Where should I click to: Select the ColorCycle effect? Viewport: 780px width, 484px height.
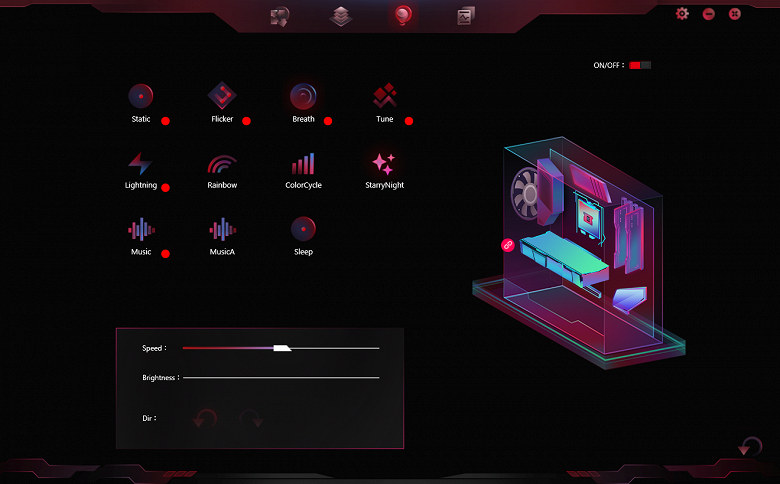pos(303,164)
